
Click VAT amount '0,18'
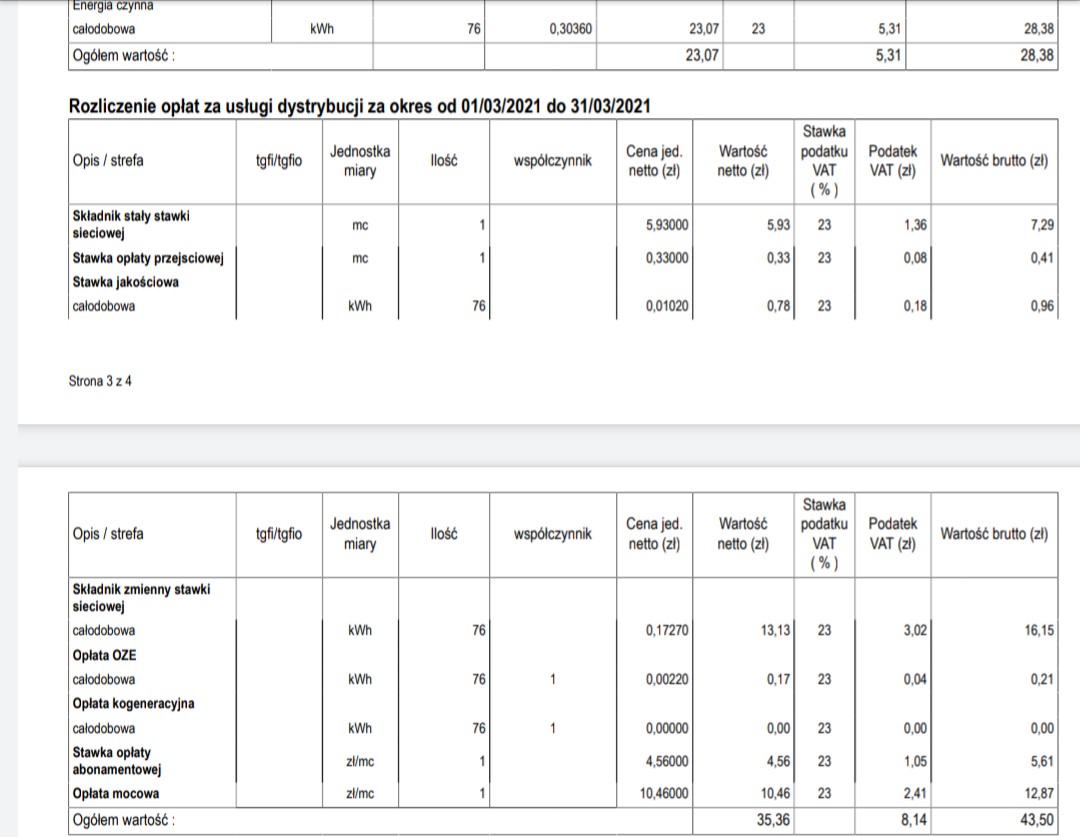(915, 306)
